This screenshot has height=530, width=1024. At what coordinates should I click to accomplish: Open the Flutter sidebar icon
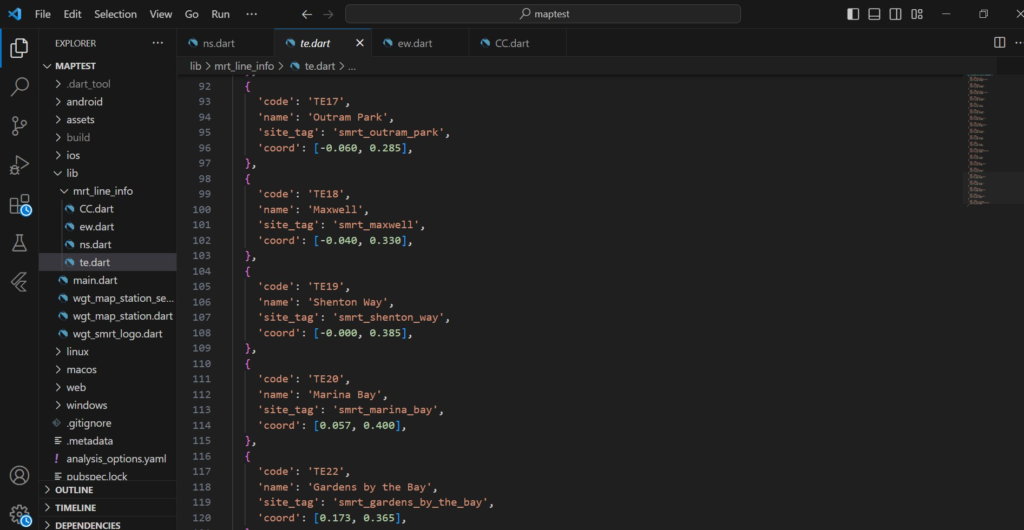19,282
